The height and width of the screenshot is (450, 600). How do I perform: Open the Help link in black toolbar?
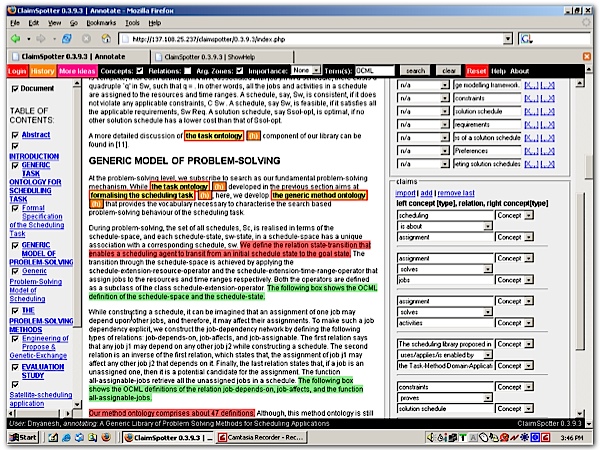point(498,71)
